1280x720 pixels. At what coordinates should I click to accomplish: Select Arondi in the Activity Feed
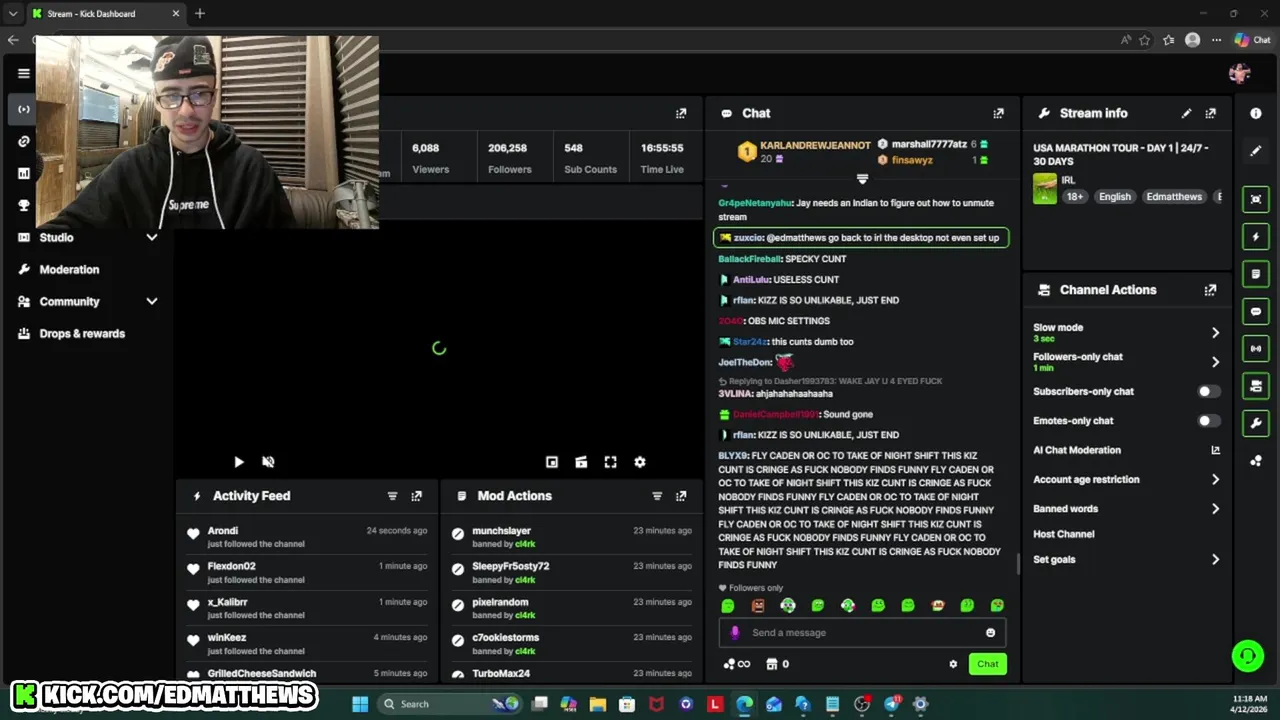(x=223, y=531)
